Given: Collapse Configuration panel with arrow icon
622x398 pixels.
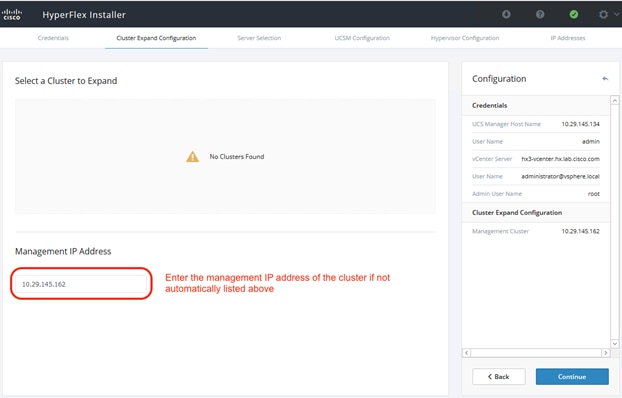Looking at the screenshot, I should coord(605,79).
